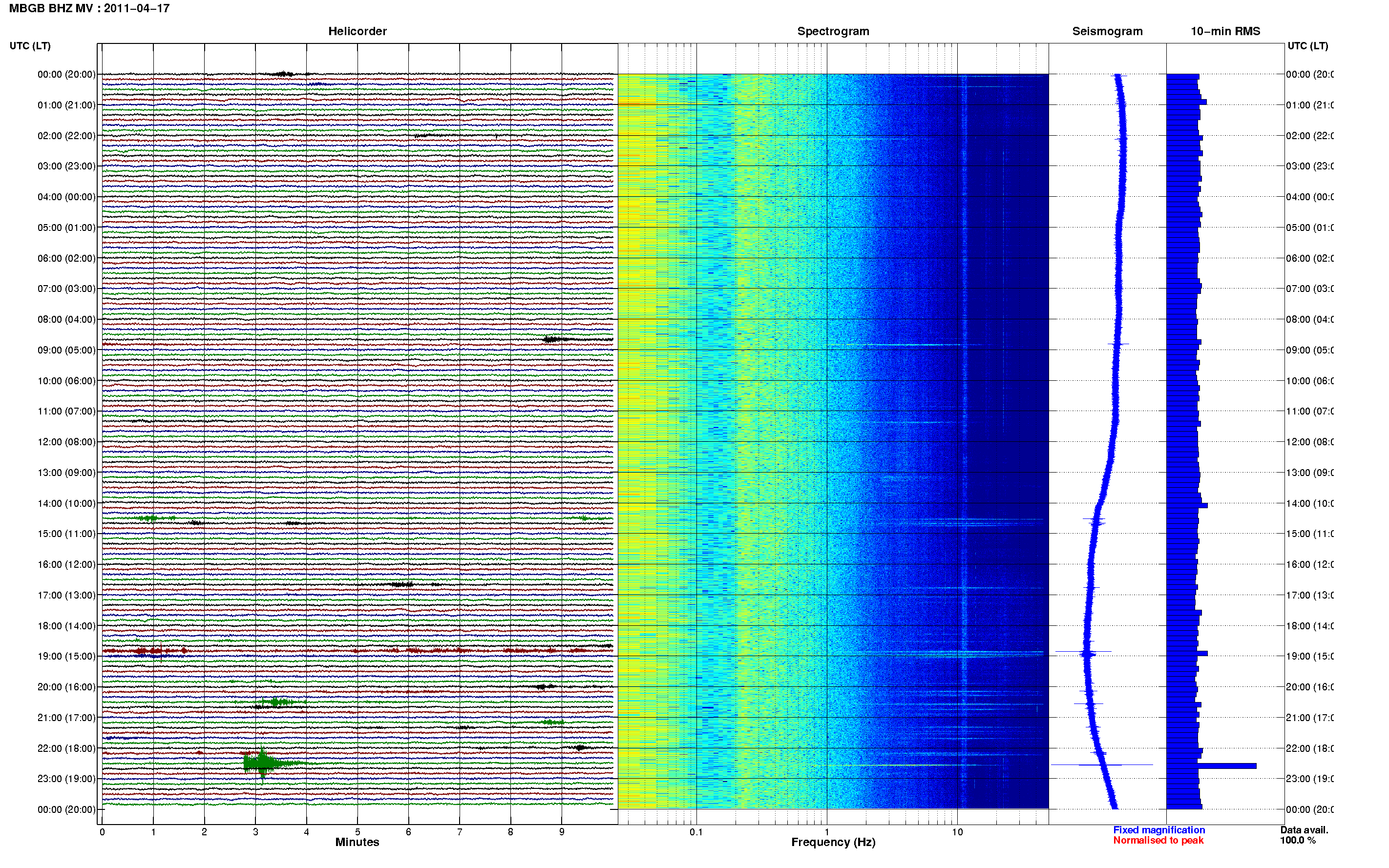The image size is (1389, 868).
Task: Click the '10' frequency tick label
Action: 957,832
